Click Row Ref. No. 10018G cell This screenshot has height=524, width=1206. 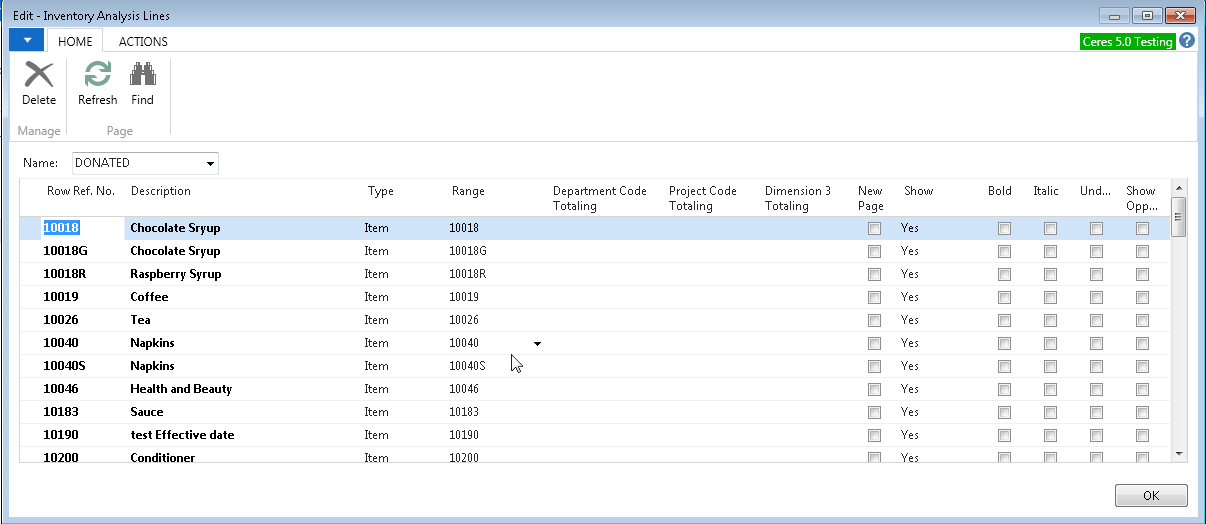65,251
